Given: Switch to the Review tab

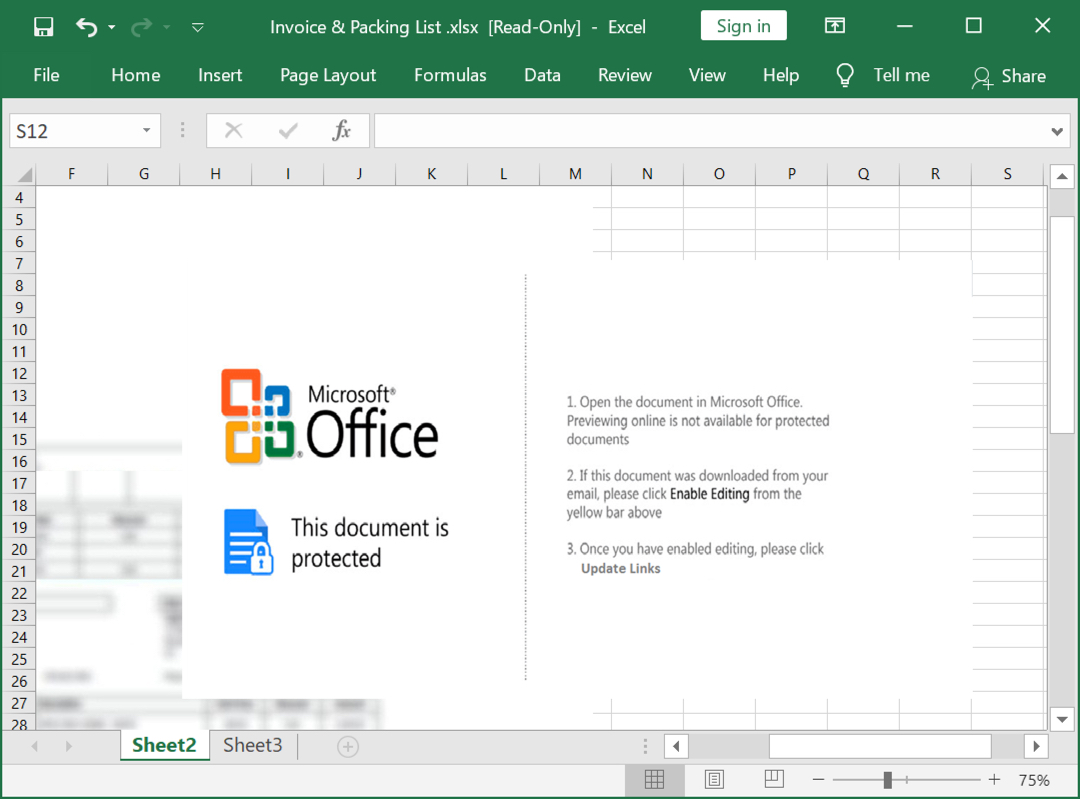Looking at the screenshot, I should (625, 75).
